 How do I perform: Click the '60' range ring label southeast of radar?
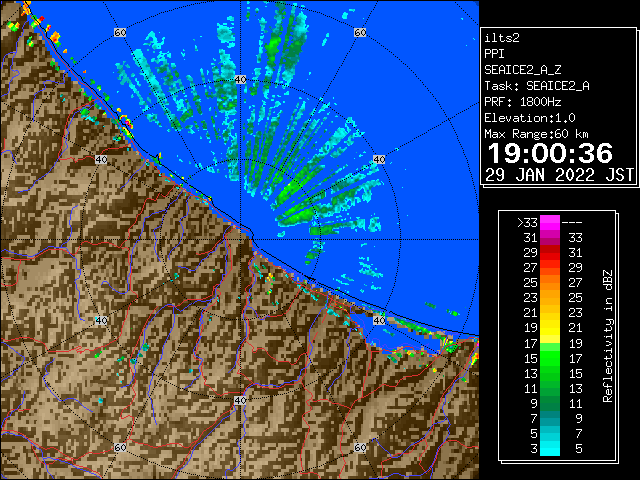coord(360,448)
